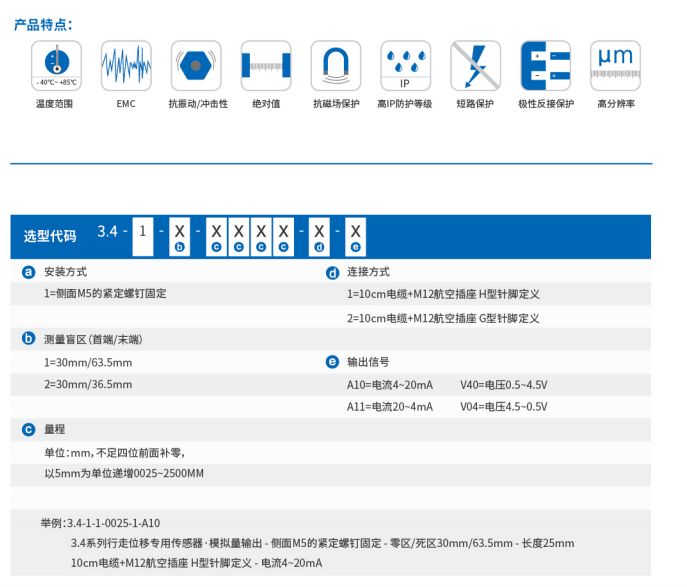This screenshot has height=587, width=687.
Task: Click the temperature range thermometer icon
Action: click(x=56, y=66)
